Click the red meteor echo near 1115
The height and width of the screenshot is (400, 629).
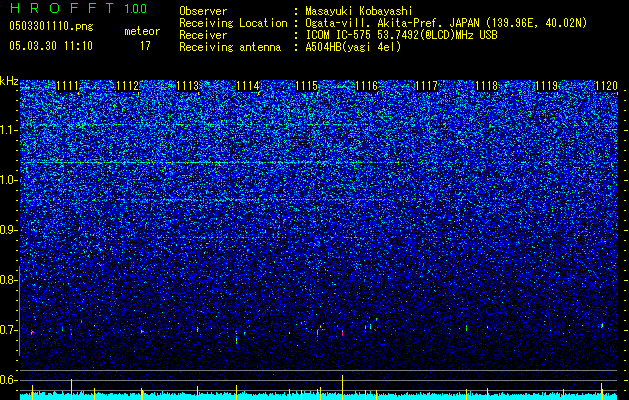pos(342,333)
